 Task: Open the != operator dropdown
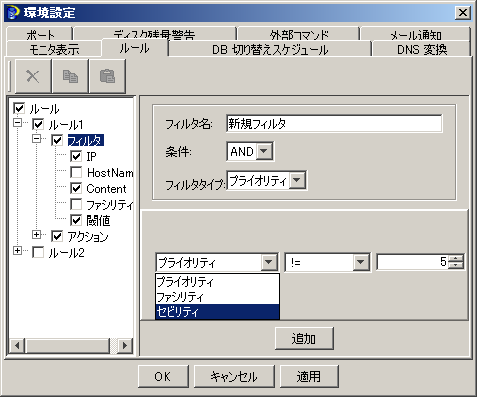pos(361,262)
